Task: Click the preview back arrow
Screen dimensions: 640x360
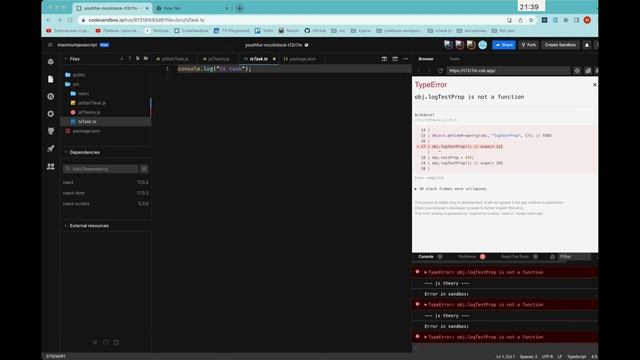Action: tap(419, 71)
